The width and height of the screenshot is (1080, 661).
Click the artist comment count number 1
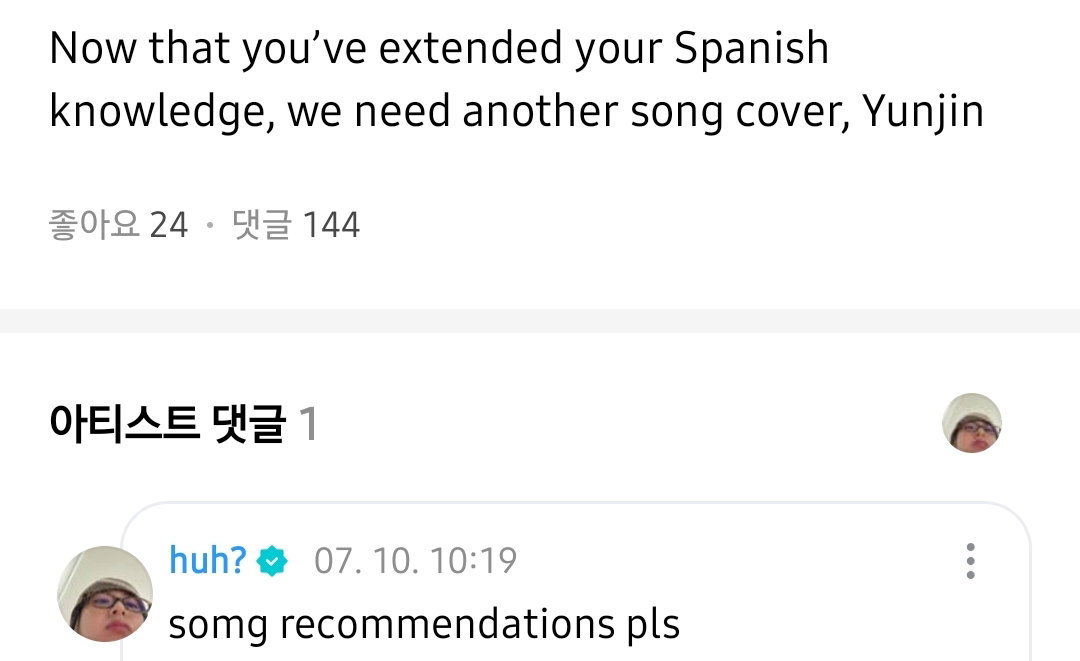(309, 423)
